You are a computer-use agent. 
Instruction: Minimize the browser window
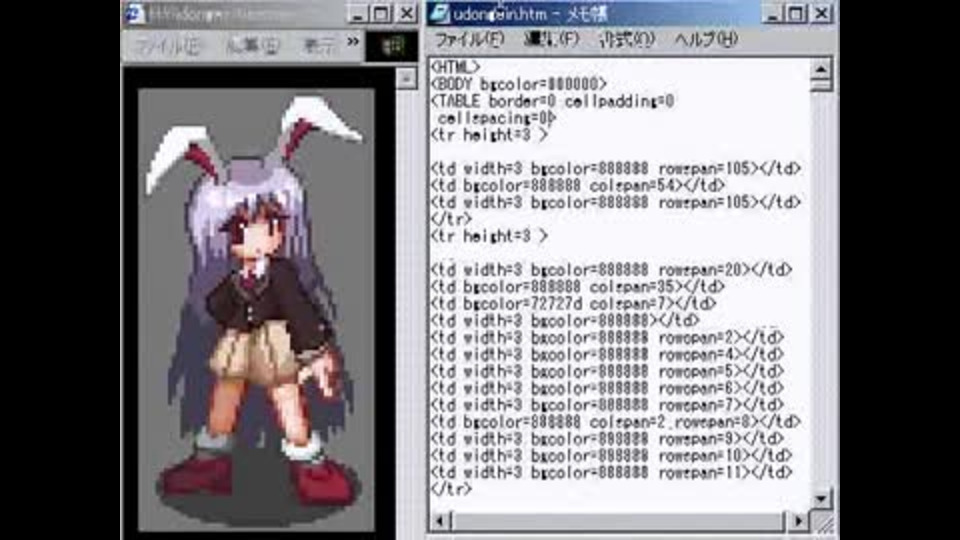(358, 13)
